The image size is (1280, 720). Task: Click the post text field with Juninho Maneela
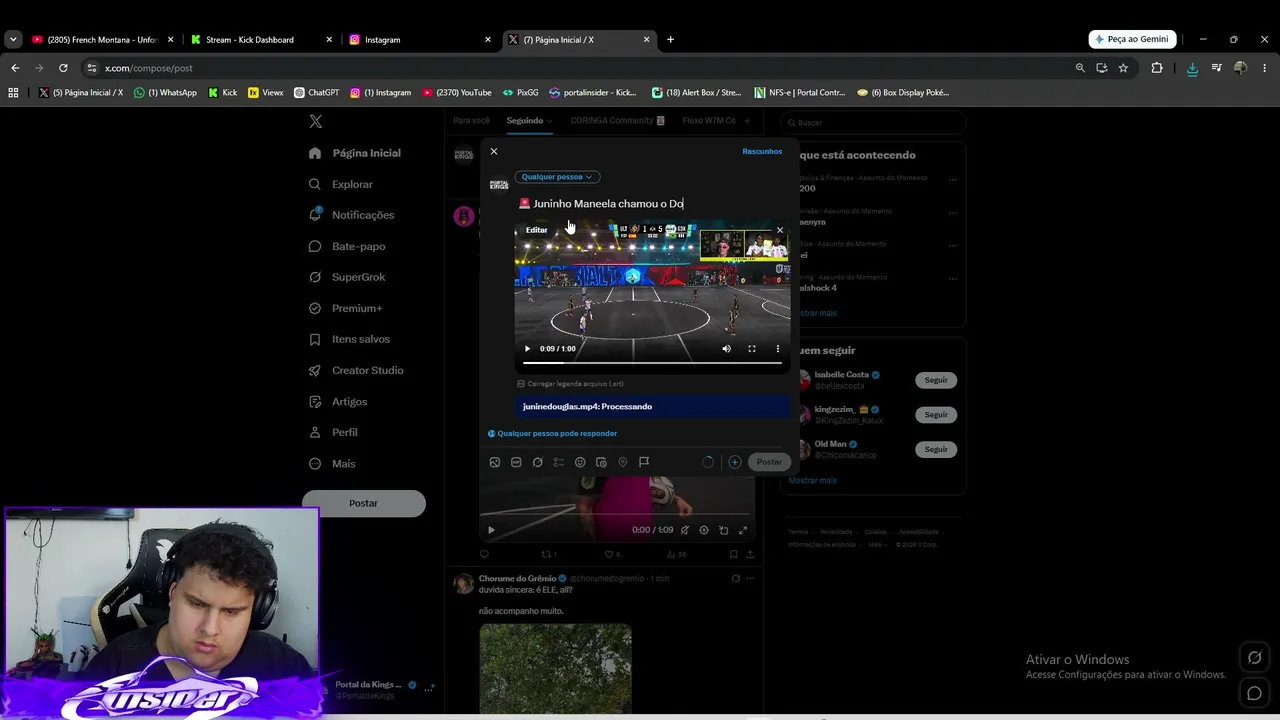[x=650, y=203]
